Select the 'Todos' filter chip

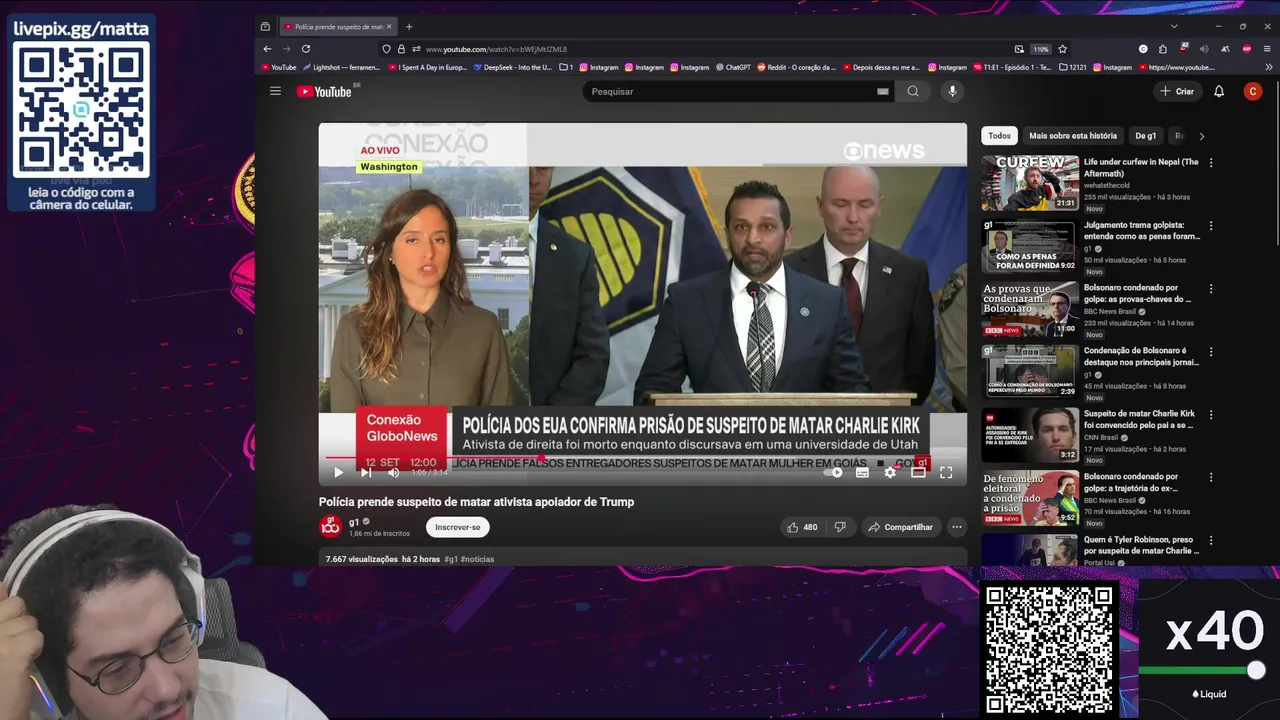999,136
